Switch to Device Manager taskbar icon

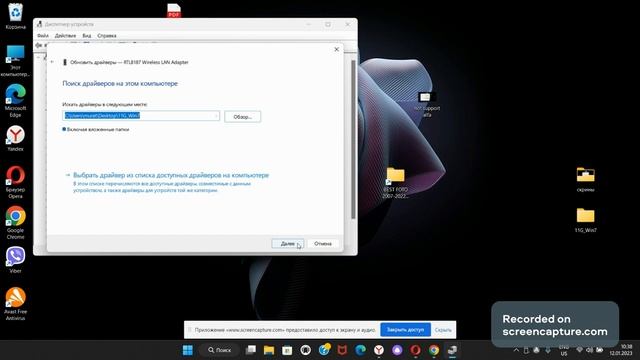click(452, 350)
